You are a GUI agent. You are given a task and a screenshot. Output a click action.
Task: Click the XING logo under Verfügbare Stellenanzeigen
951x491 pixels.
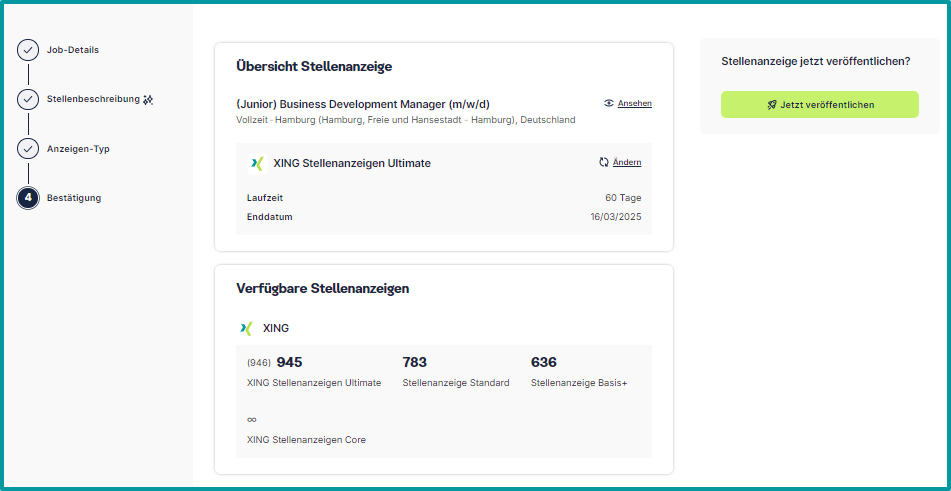[x=246, y=328]
